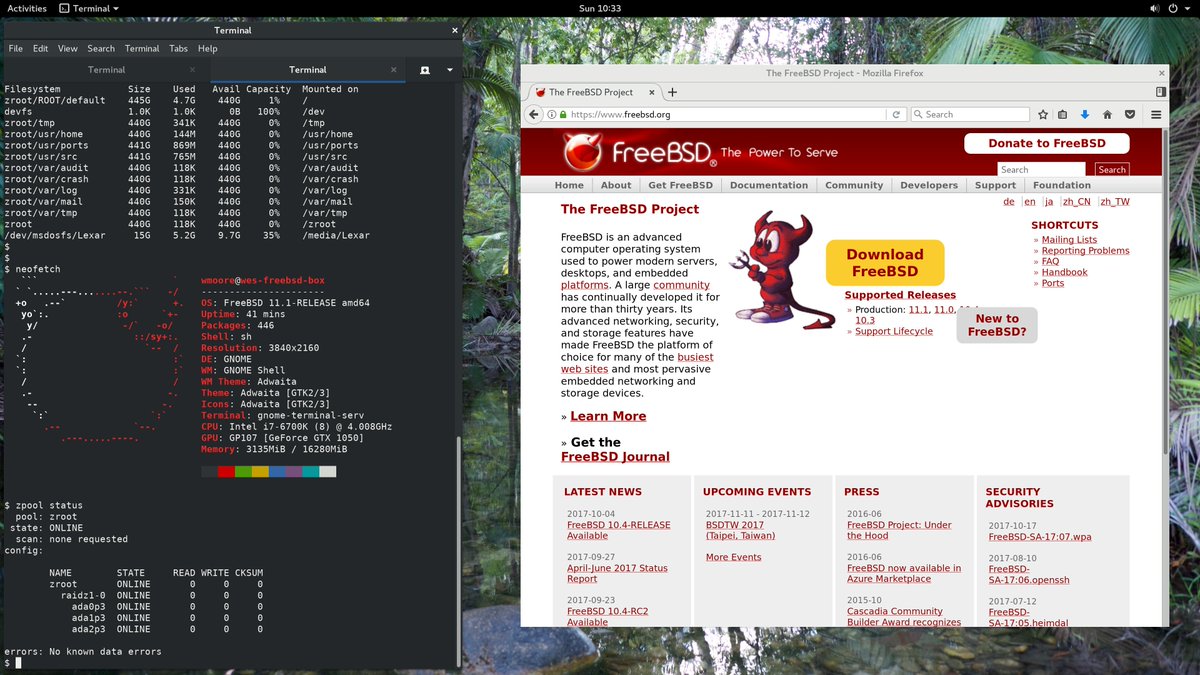This screenshot has width=1200, height=675.
Task: Open the Community nav item
Action: (x=854, y=185)
